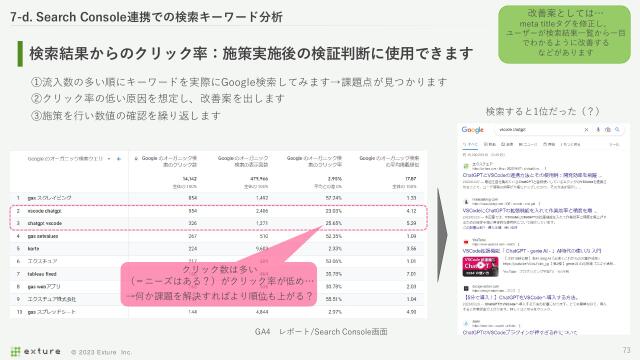Click the 25.65% click rate value
This screenshot has height=360, width=640.
coord(334,223)
